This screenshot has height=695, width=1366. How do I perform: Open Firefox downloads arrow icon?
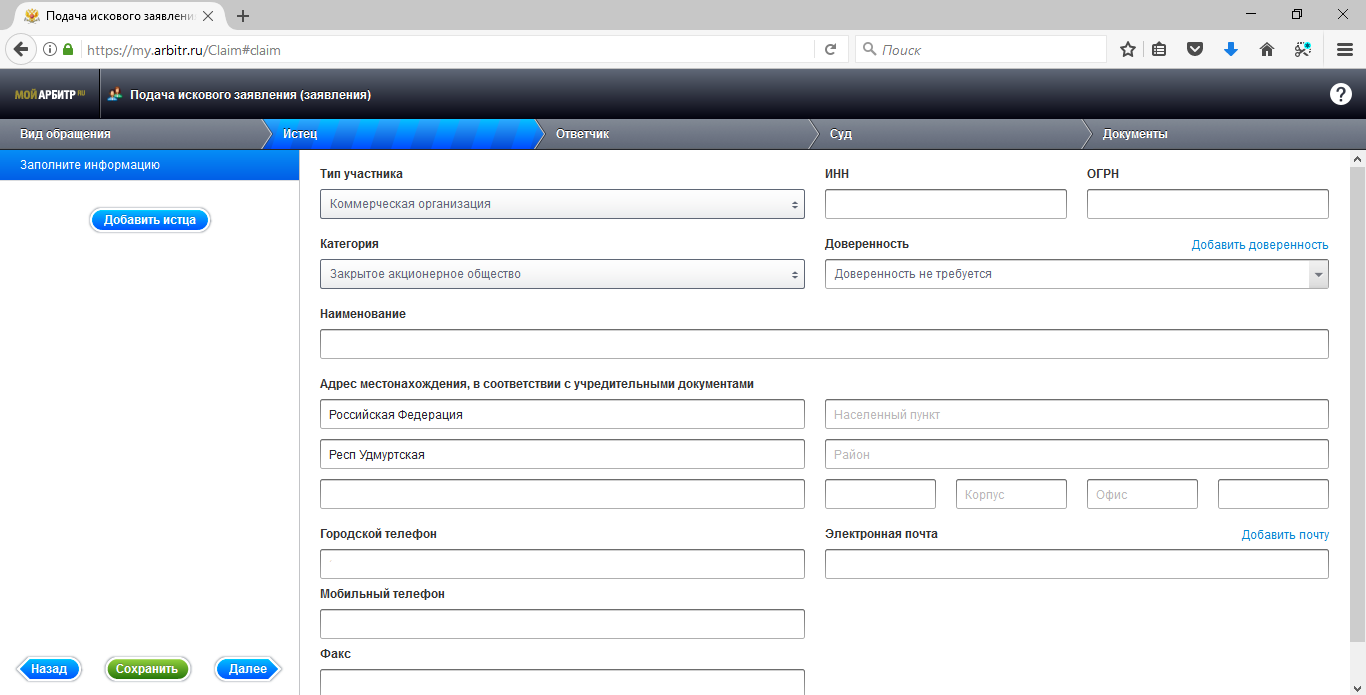[x=1231, y=49]
